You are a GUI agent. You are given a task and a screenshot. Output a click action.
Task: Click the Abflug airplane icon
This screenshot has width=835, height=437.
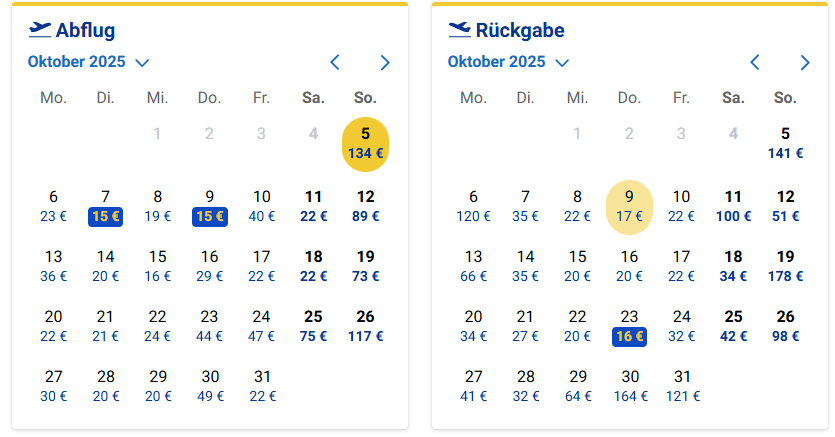40,30
